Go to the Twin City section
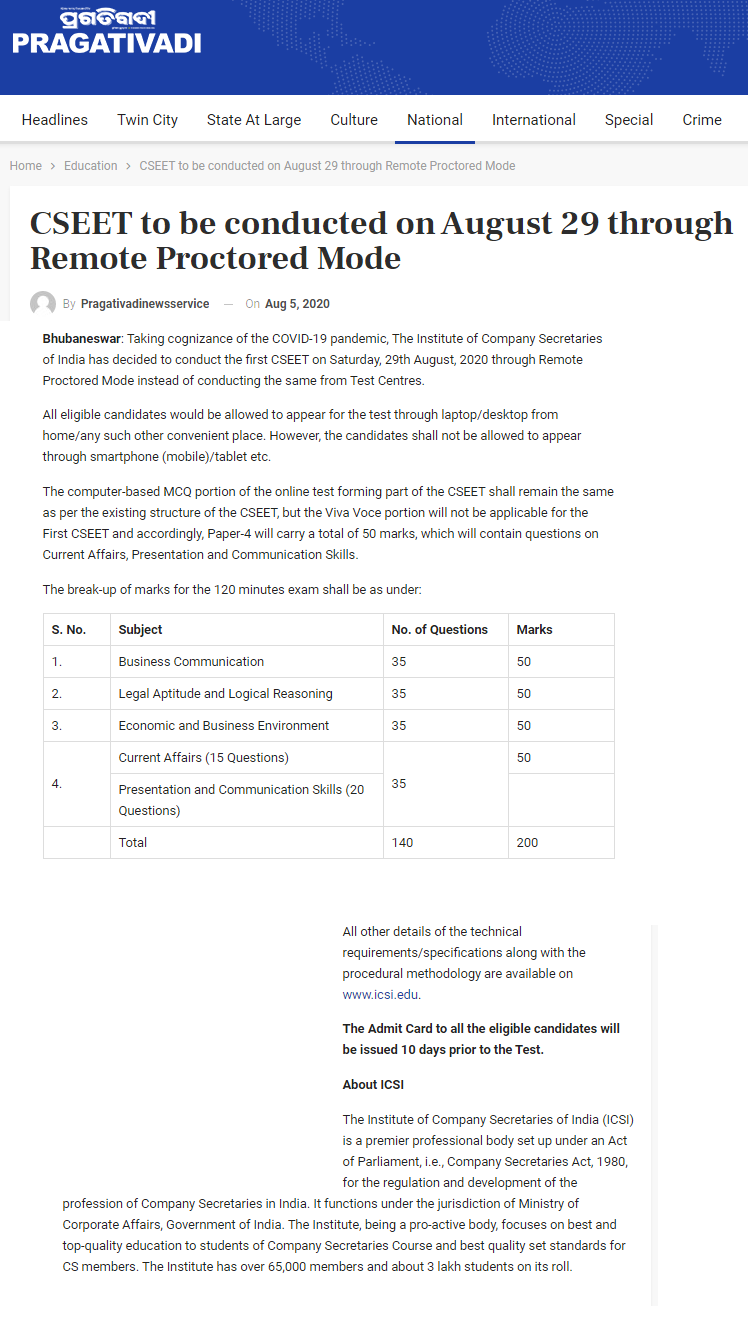Viewport: 748px width, 1320px height. tap(147, 120)
